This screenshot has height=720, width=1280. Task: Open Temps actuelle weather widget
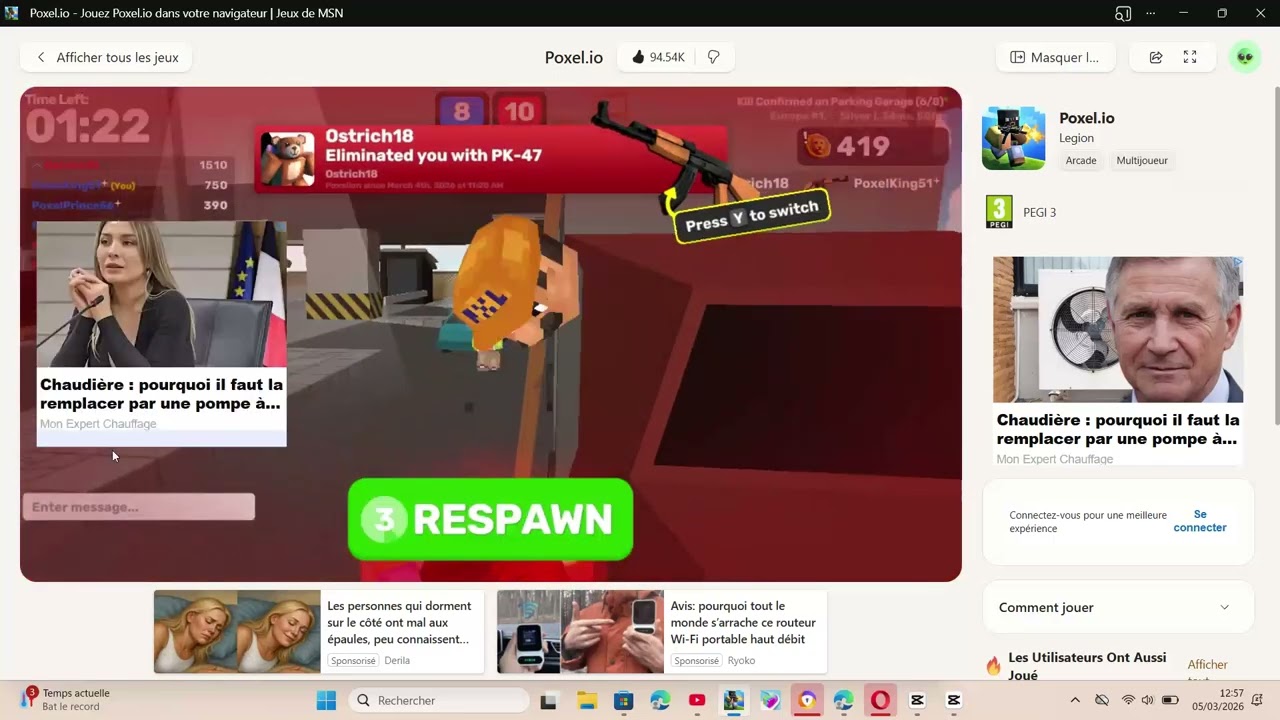(65, 700)
